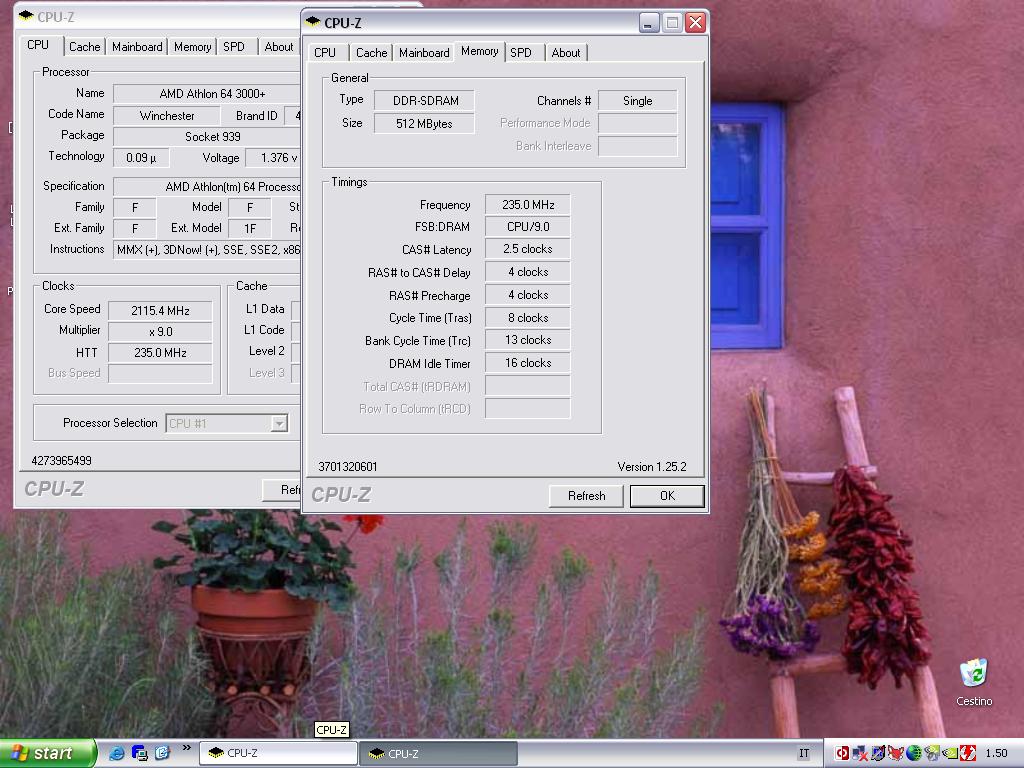Click the RAS# to CAS# Delay value

click(528, 272)
